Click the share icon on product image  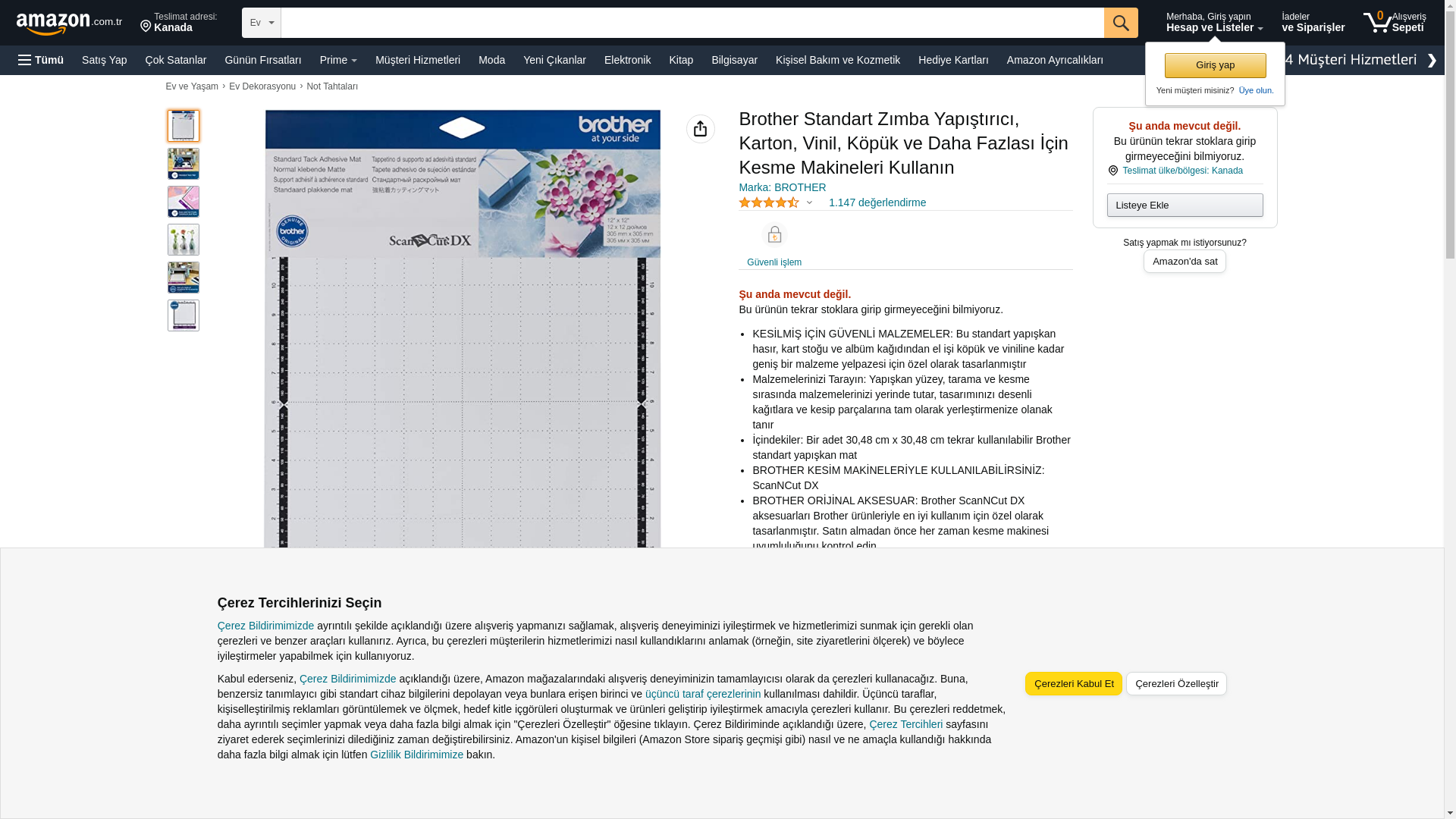[x=700, y=129]
